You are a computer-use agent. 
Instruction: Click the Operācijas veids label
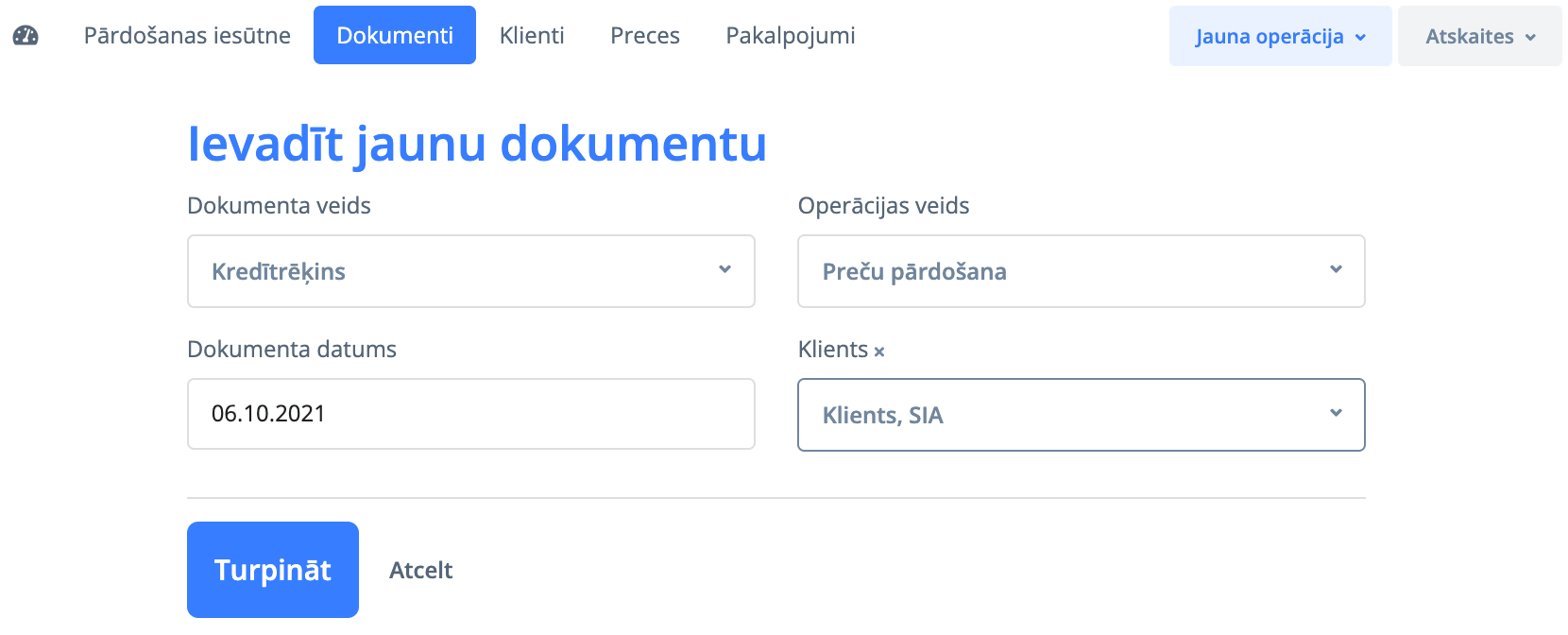[883, 206]
